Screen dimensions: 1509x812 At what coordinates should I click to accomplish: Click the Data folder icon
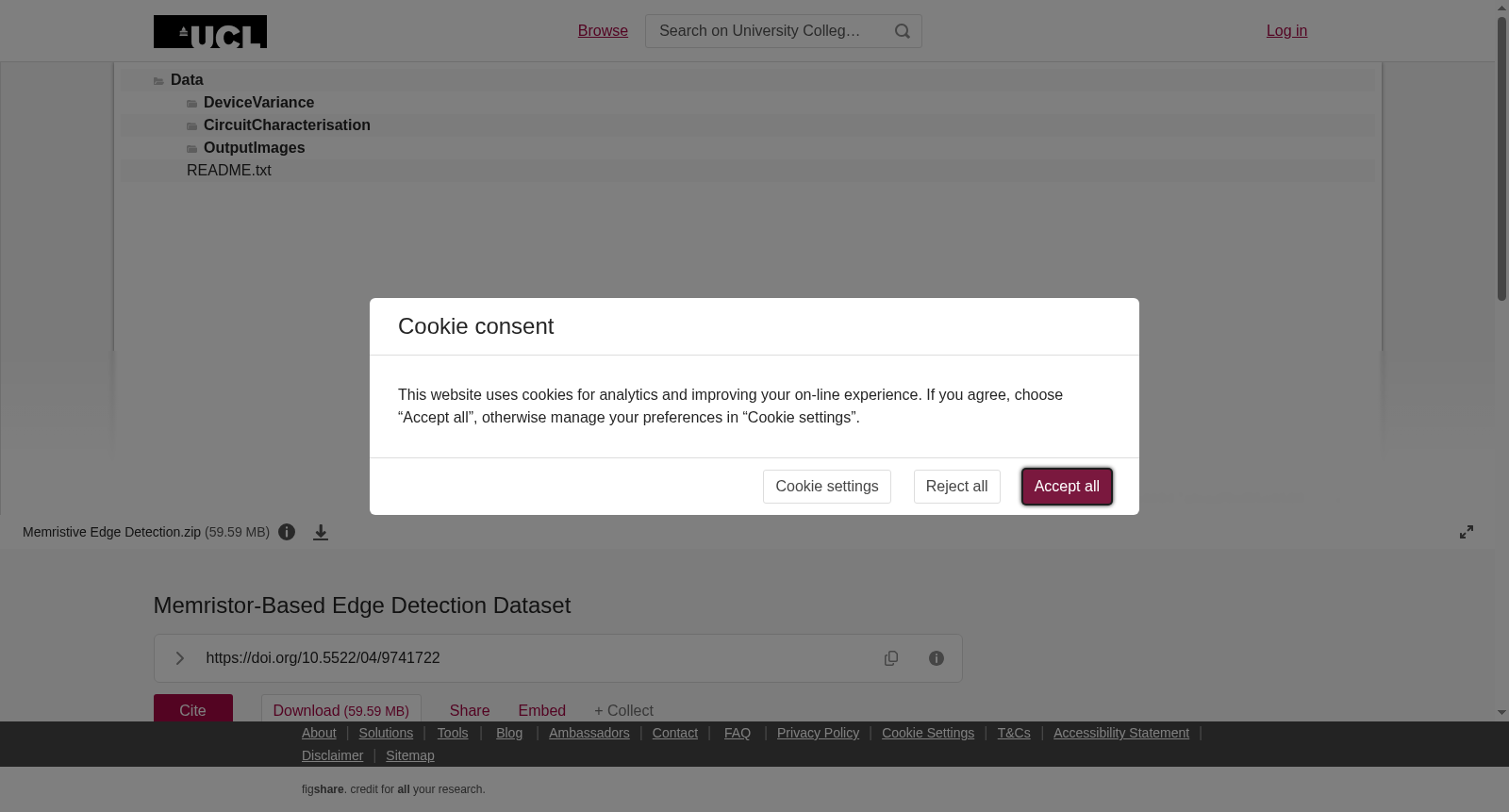pos(158,81)
